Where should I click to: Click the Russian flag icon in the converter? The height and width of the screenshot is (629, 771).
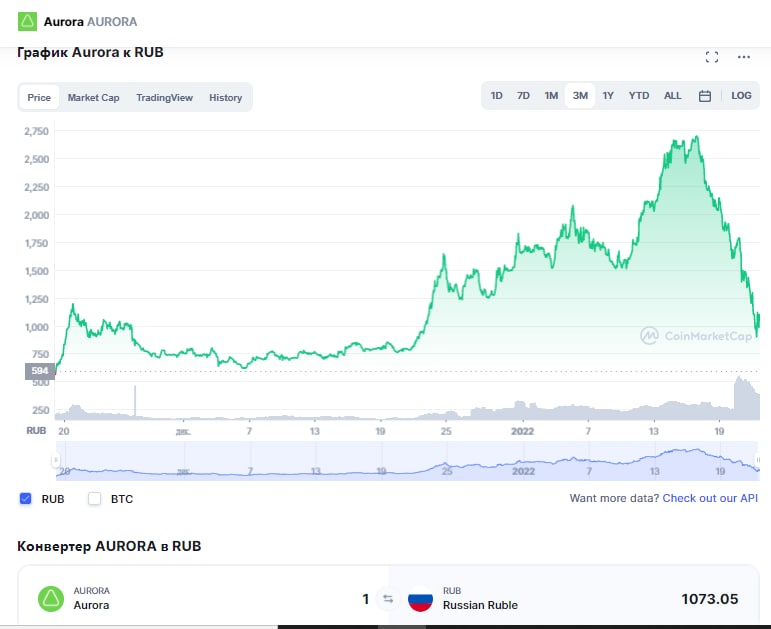coord(420,599)
